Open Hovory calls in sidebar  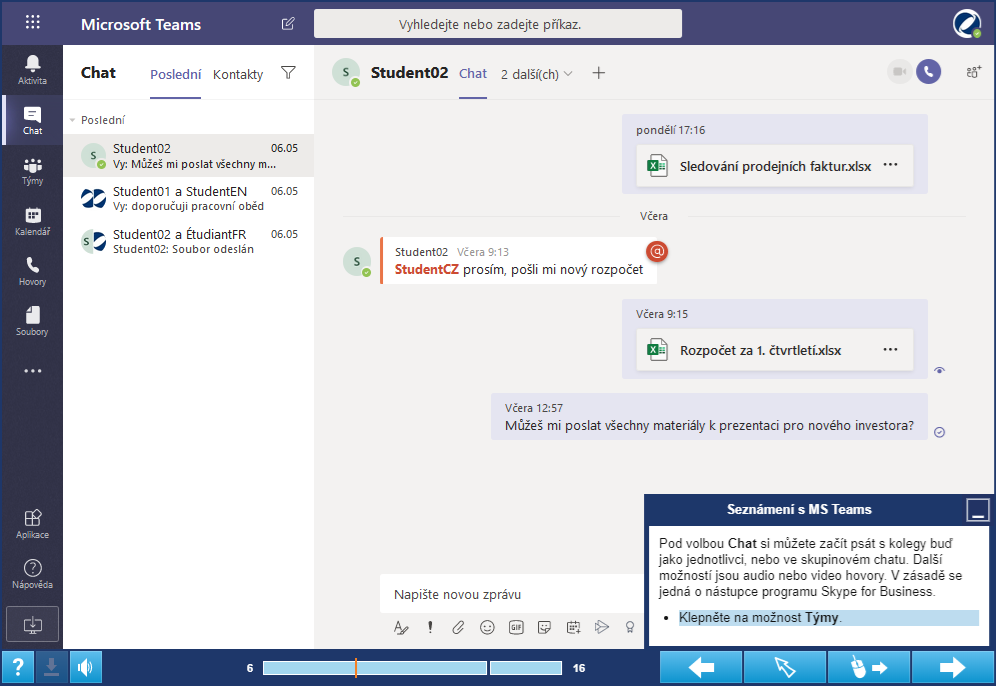tap(32, 271)
